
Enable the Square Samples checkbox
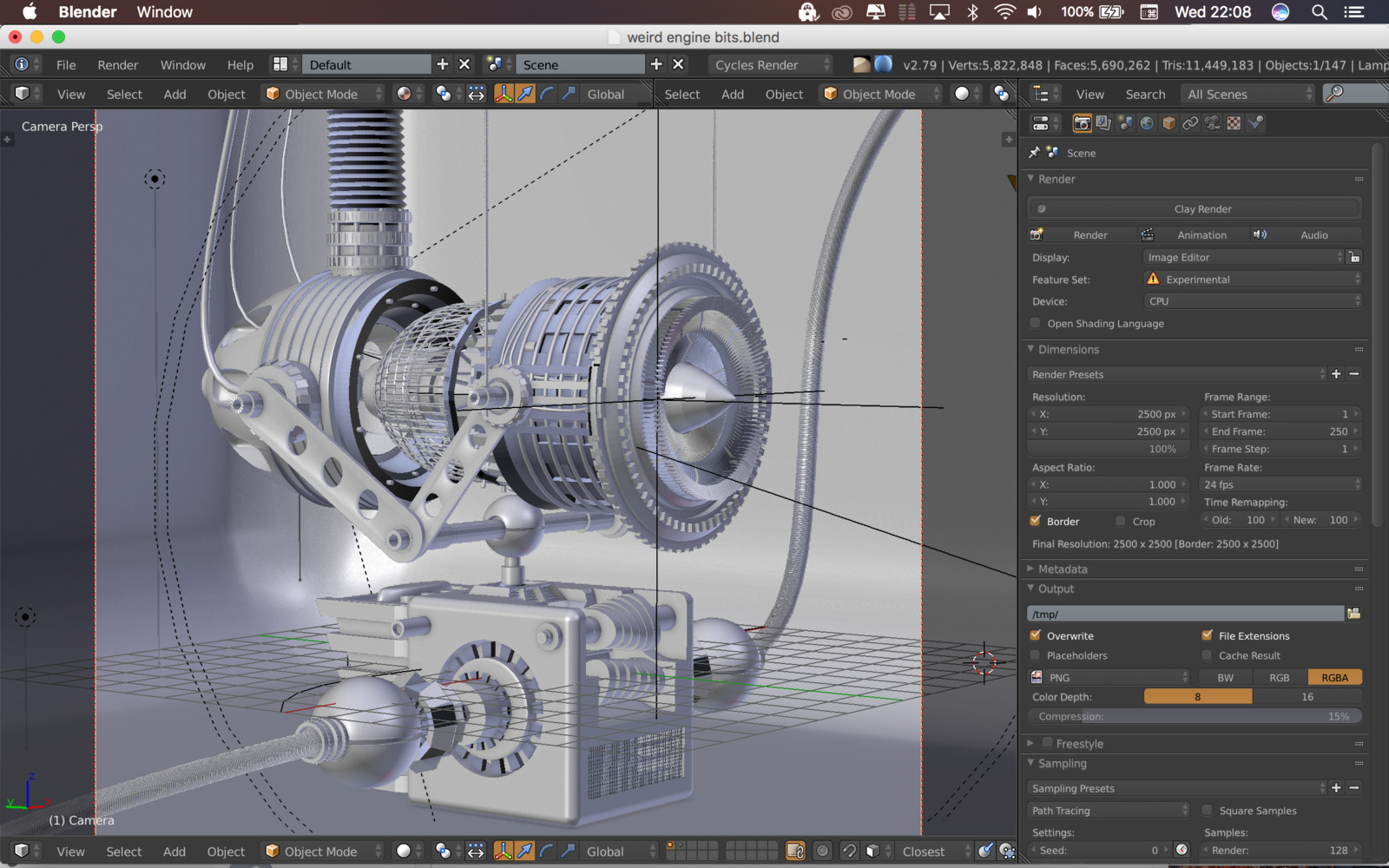tap(1207, 810)
